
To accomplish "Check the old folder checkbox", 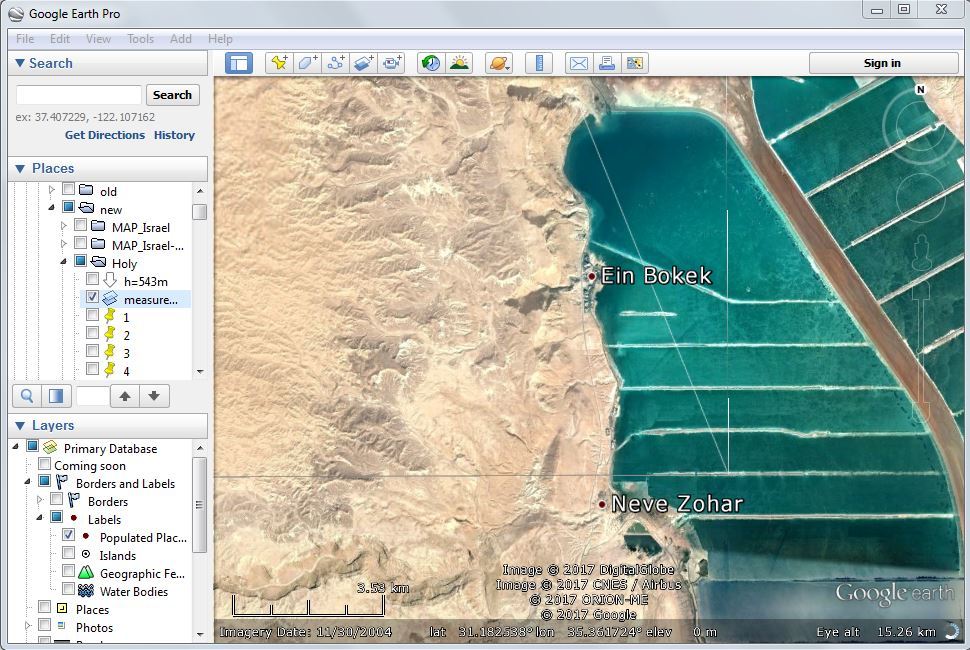I will coord(68,189).
